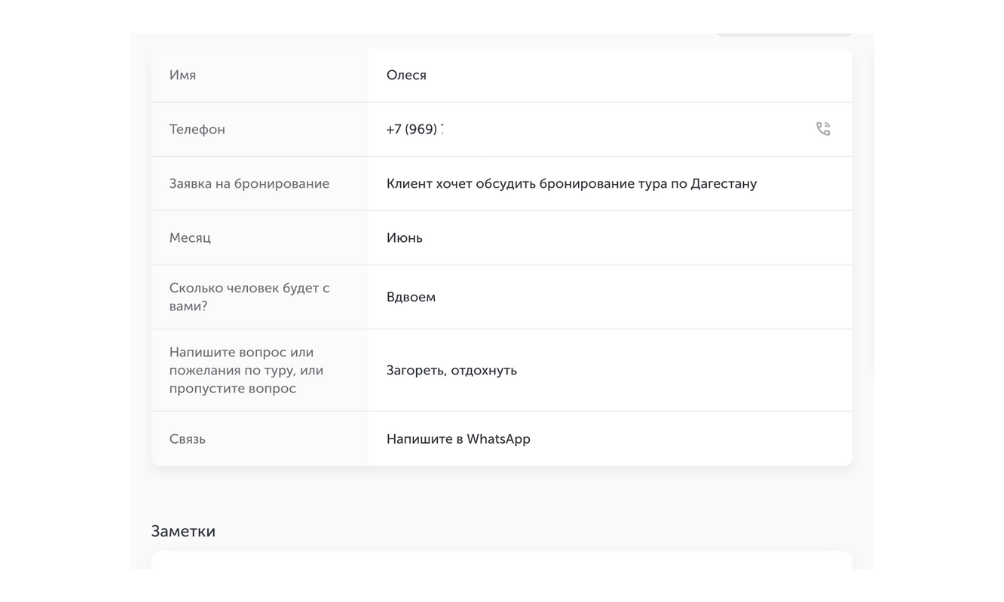Select the wish text Загореть, отдохнуть
This screenshot has width=1004, height=602.
point(451,371)
